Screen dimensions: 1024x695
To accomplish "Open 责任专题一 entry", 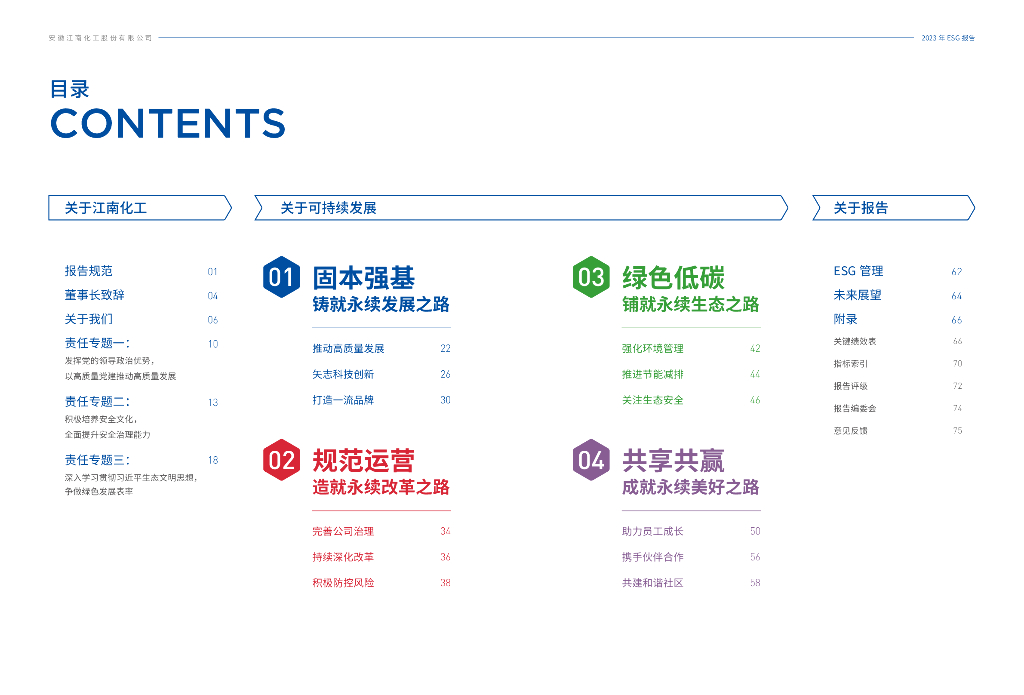I will coord(97,344).
